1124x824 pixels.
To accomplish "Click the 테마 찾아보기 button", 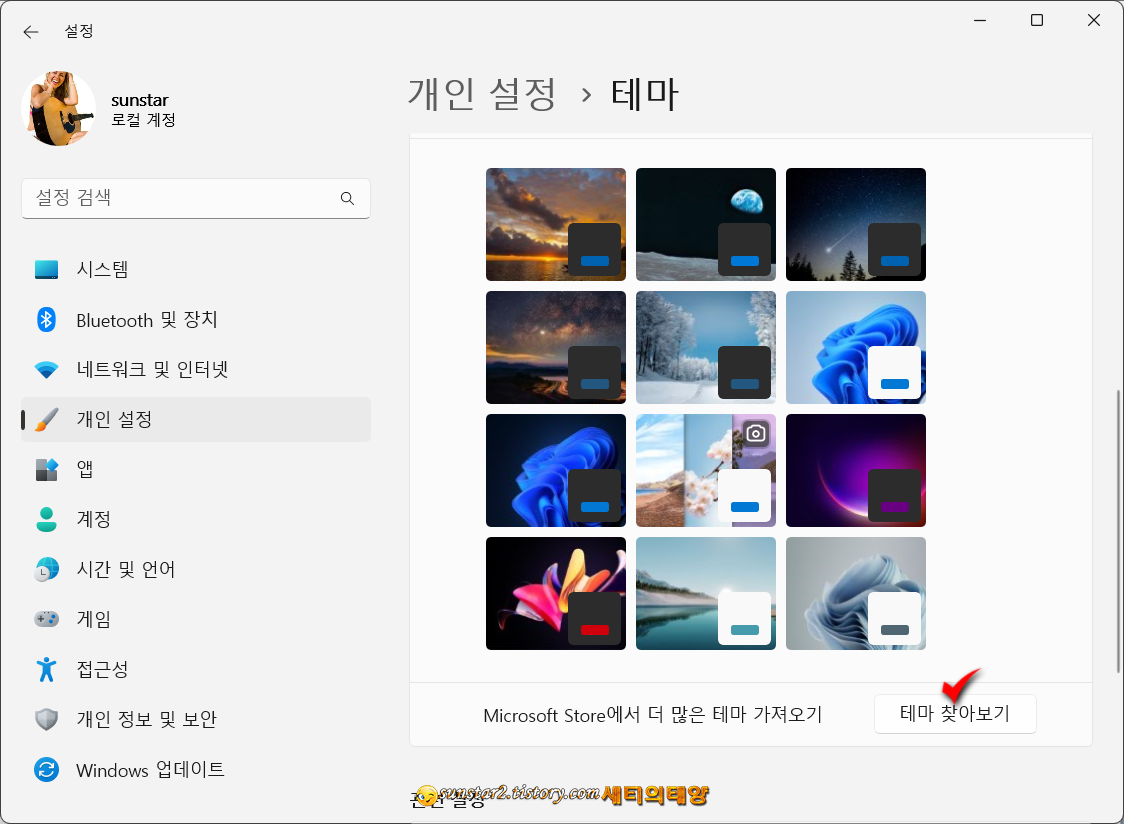I will tap(954, 713).
